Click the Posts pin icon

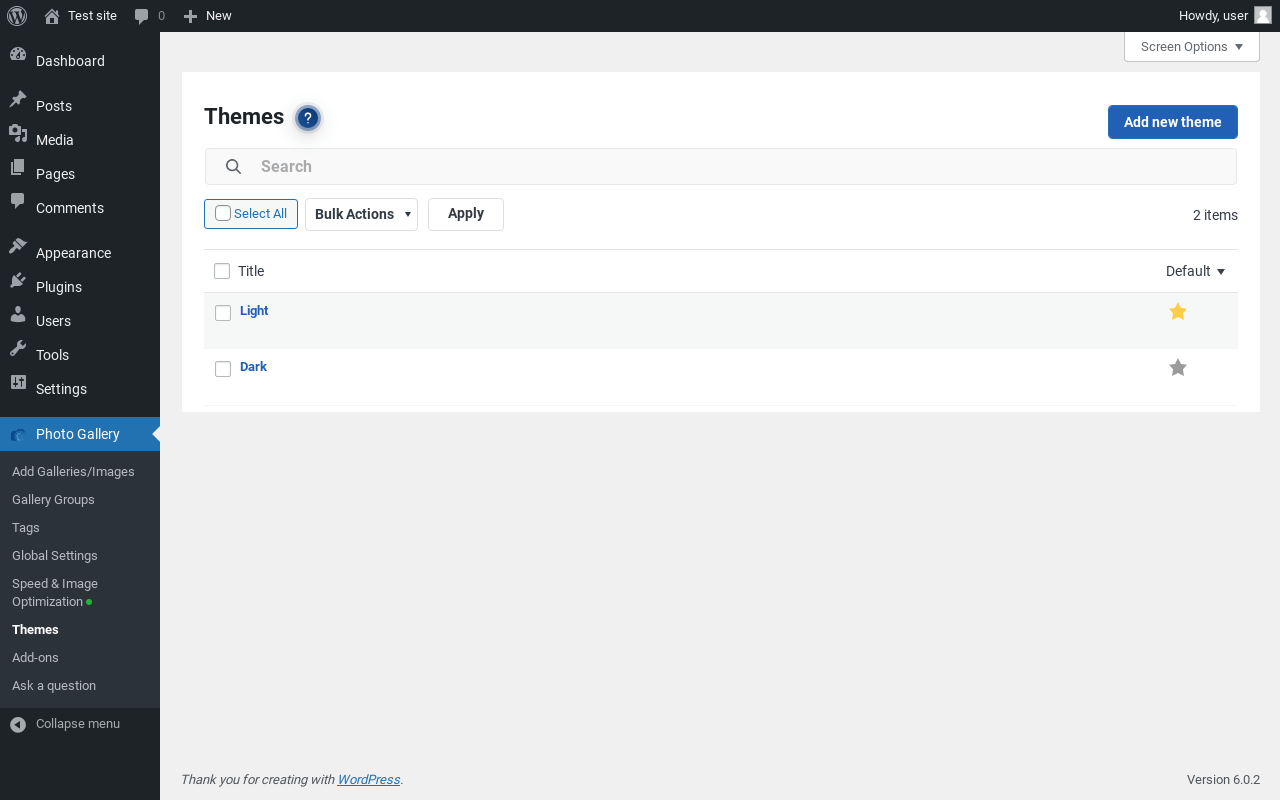pos(18,100)
